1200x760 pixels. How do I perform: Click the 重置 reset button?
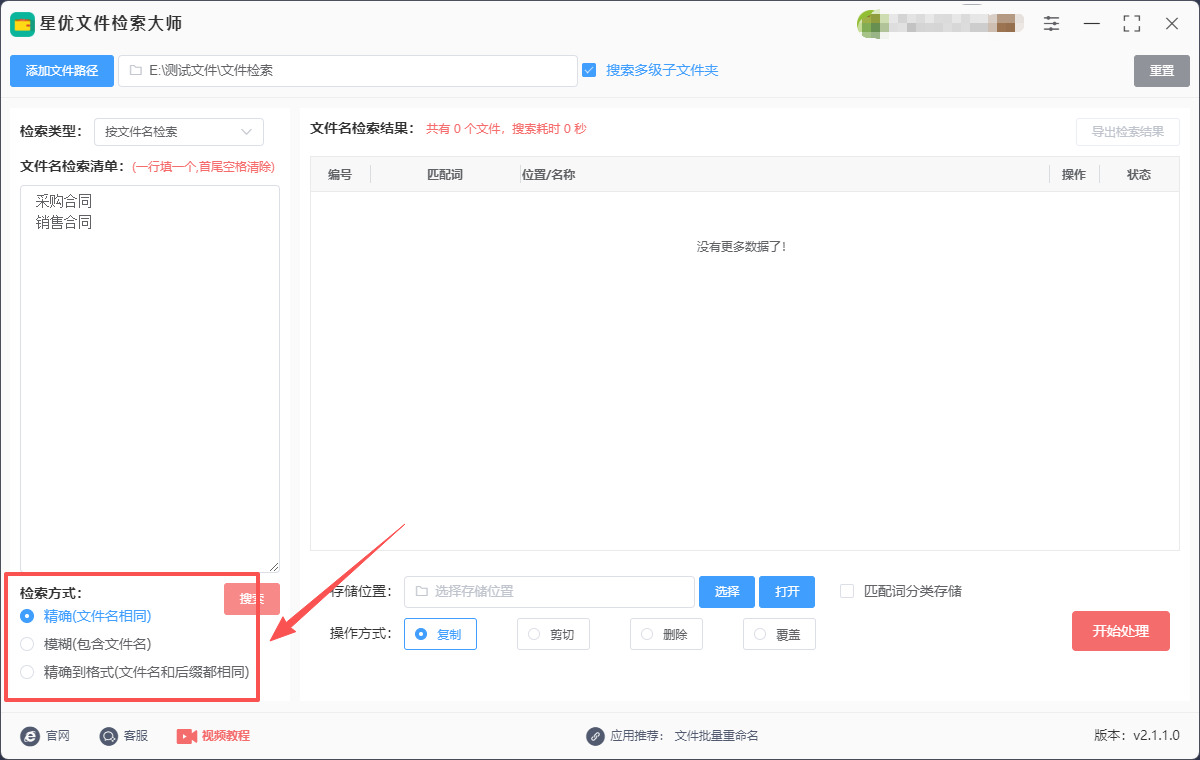(x=1162, y=71)
